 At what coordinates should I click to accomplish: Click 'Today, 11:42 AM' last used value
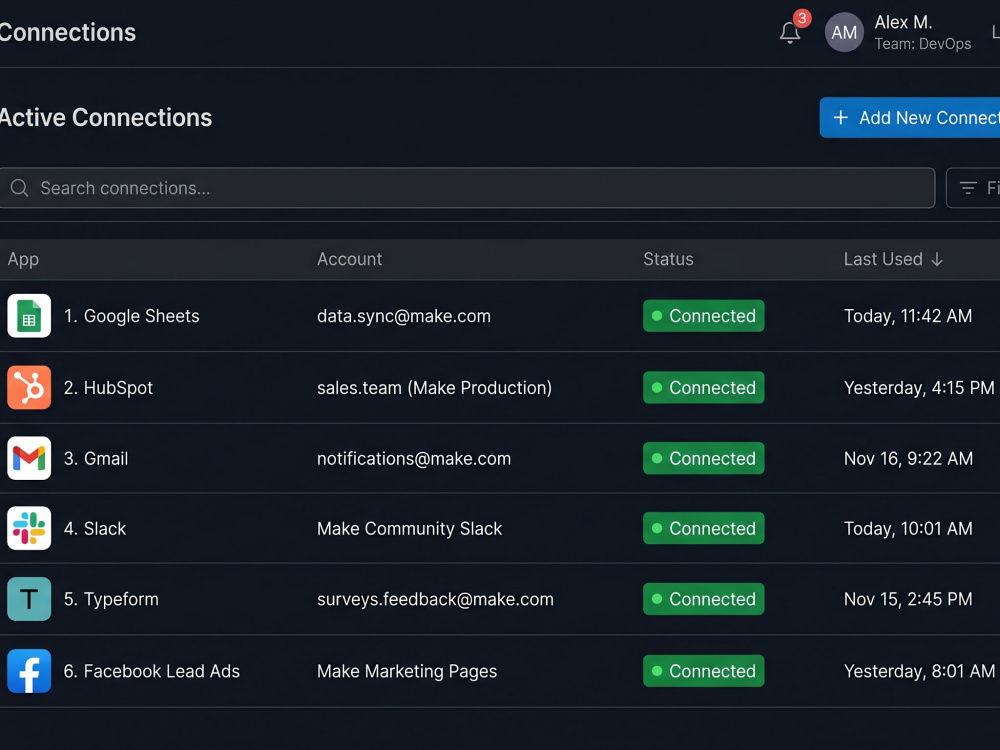(908, 316)
